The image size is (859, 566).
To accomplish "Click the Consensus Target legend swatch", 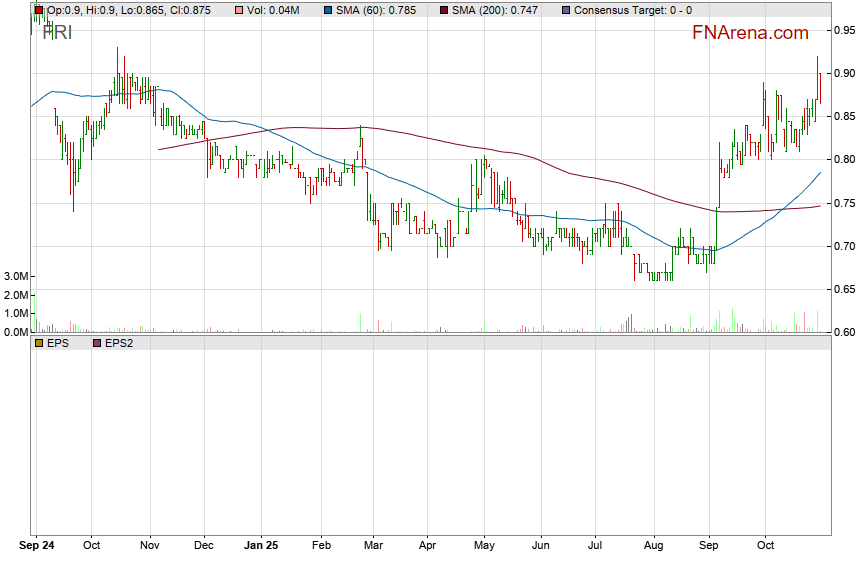I will 565,10.
